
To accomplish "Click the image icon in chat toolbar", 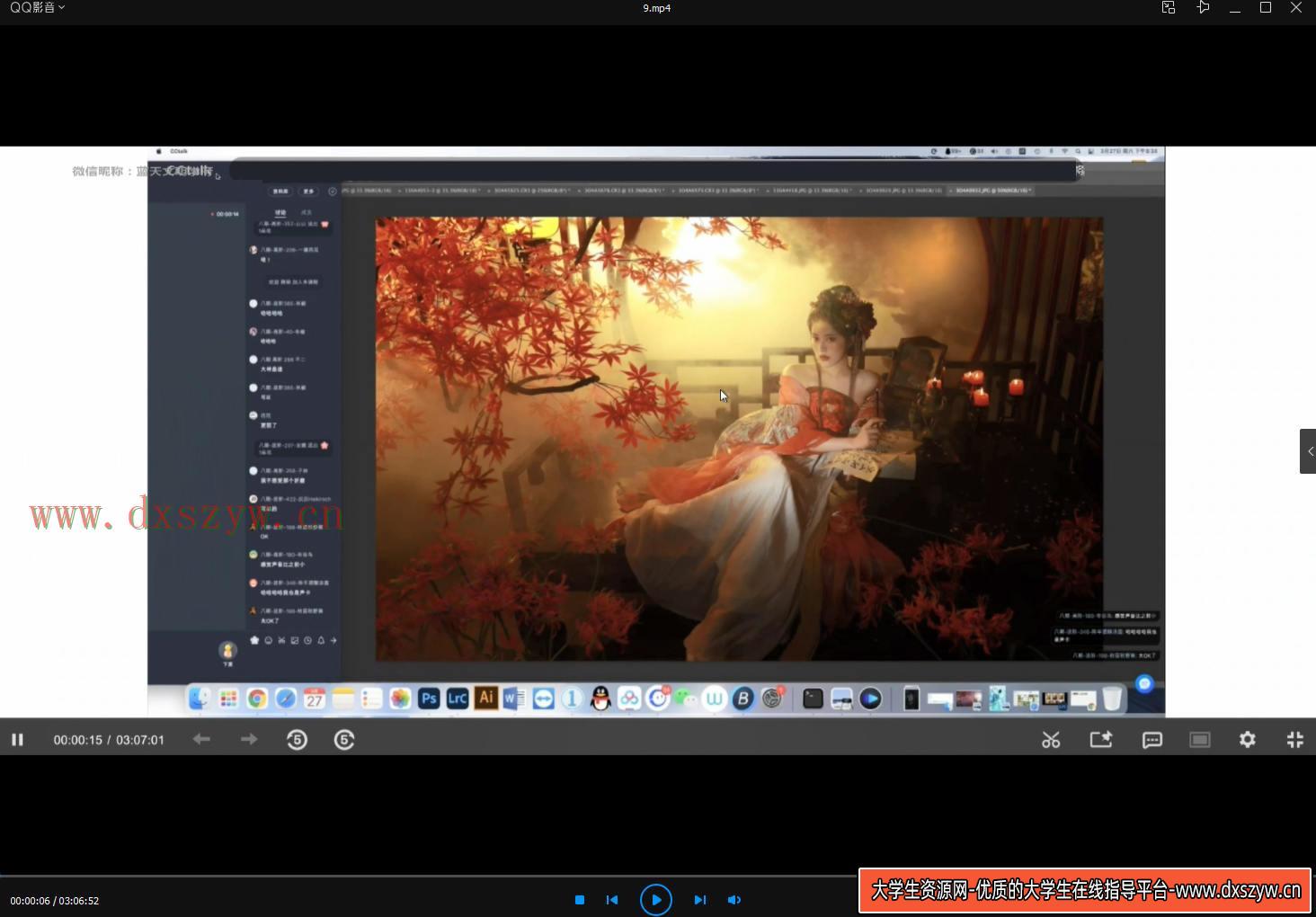I will pos(294,640).
